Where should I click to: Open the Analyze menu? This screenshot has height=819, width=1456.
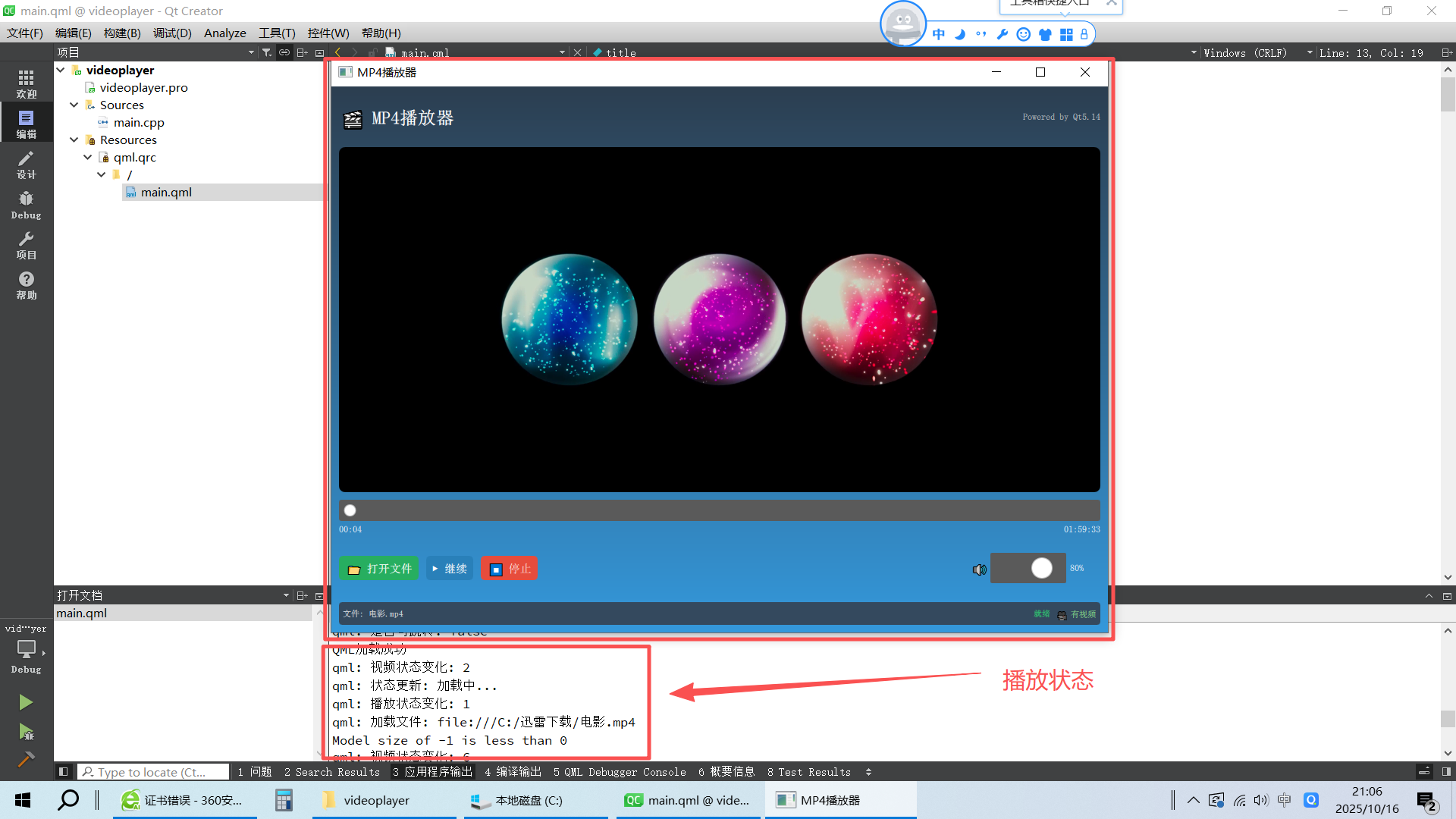[224, 33]
